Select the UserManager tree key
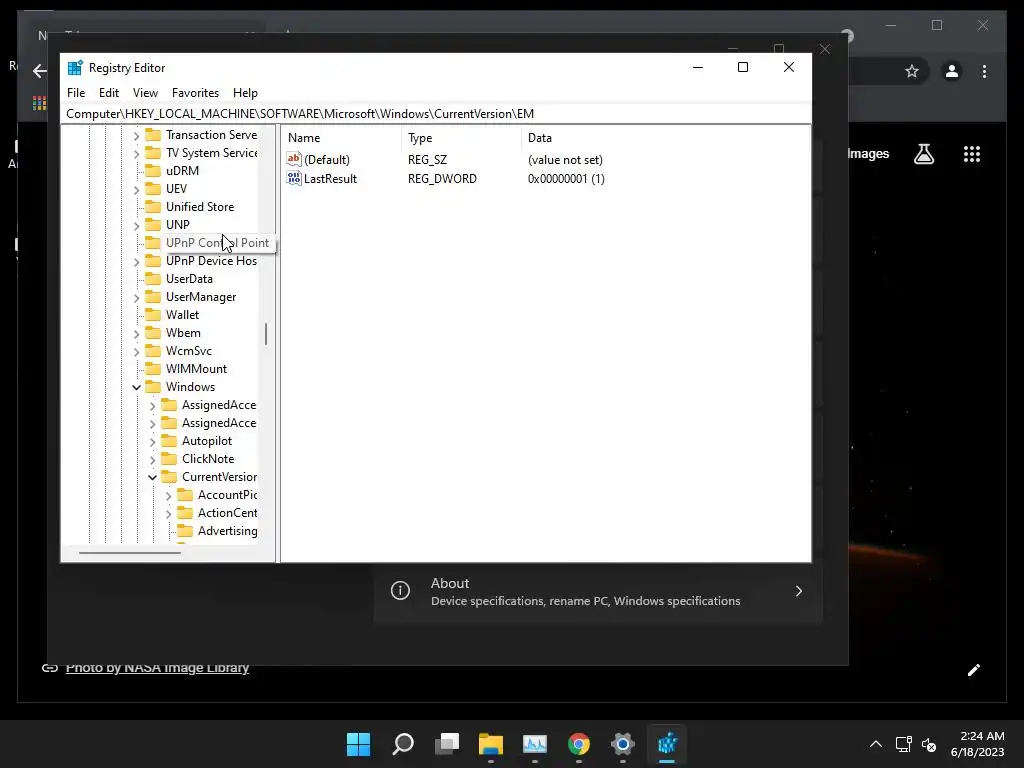 (x=200, y=296)
